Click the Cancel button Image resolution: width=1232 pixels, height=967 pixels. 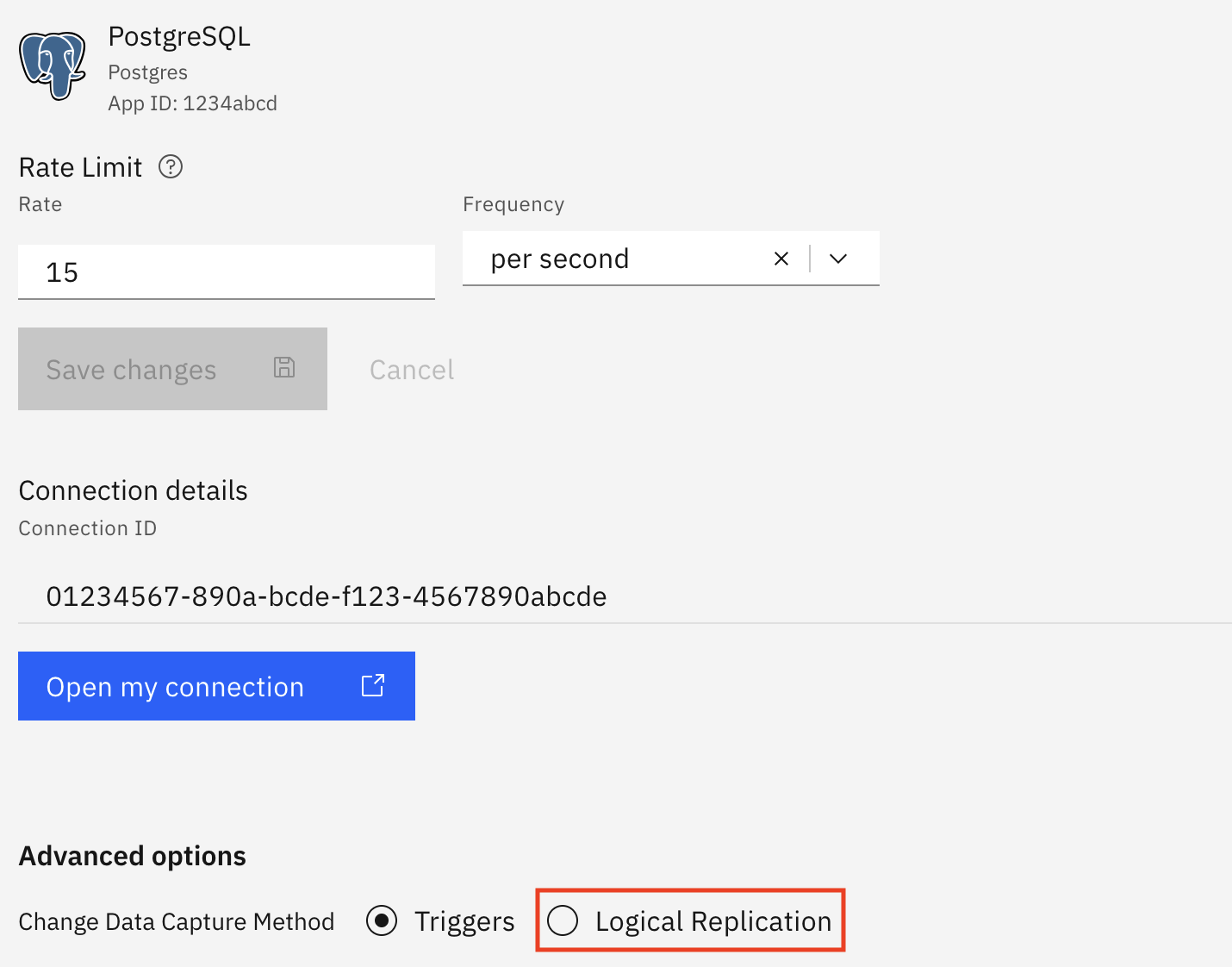(x=412, y=370)
